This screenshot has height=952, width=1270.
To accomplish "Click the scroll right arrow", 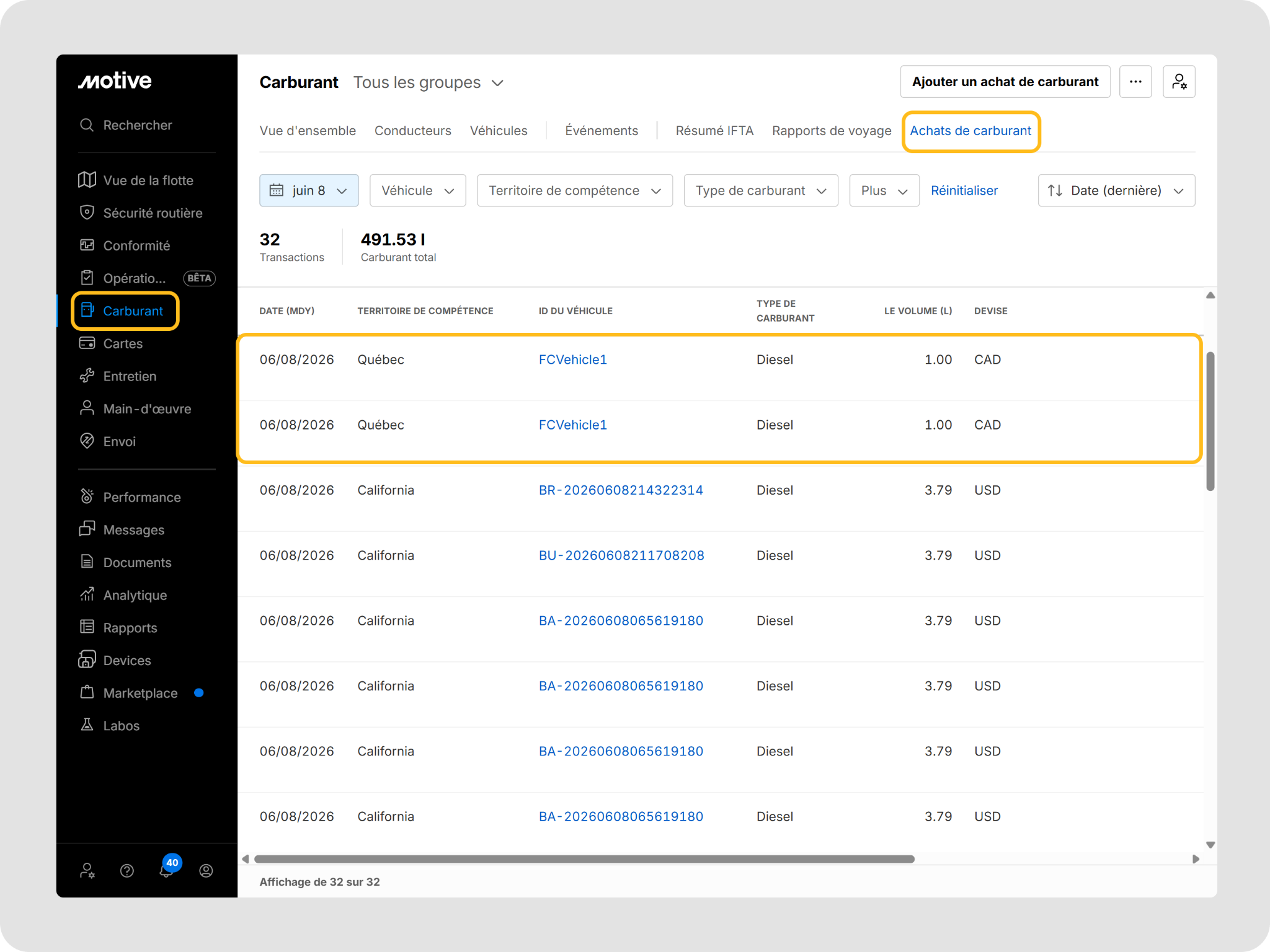I will click(1196, 859).
